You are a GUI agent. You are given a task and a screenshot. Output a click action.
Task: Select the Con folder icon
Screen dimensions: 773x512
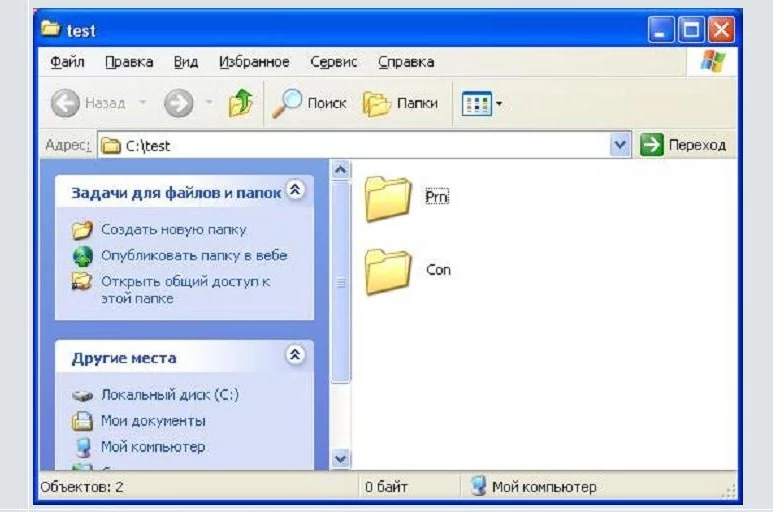388,272
